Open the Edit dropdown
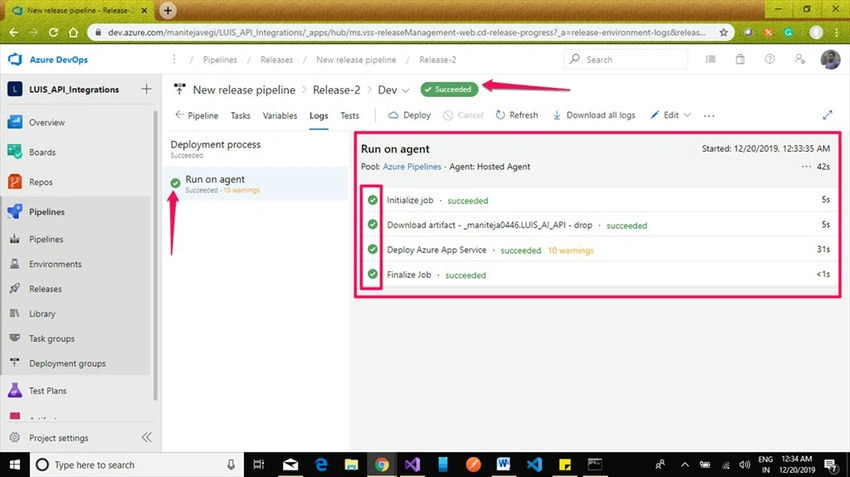Screen dimensions: 850x477 pyautogui.click(x=671, y=115)
